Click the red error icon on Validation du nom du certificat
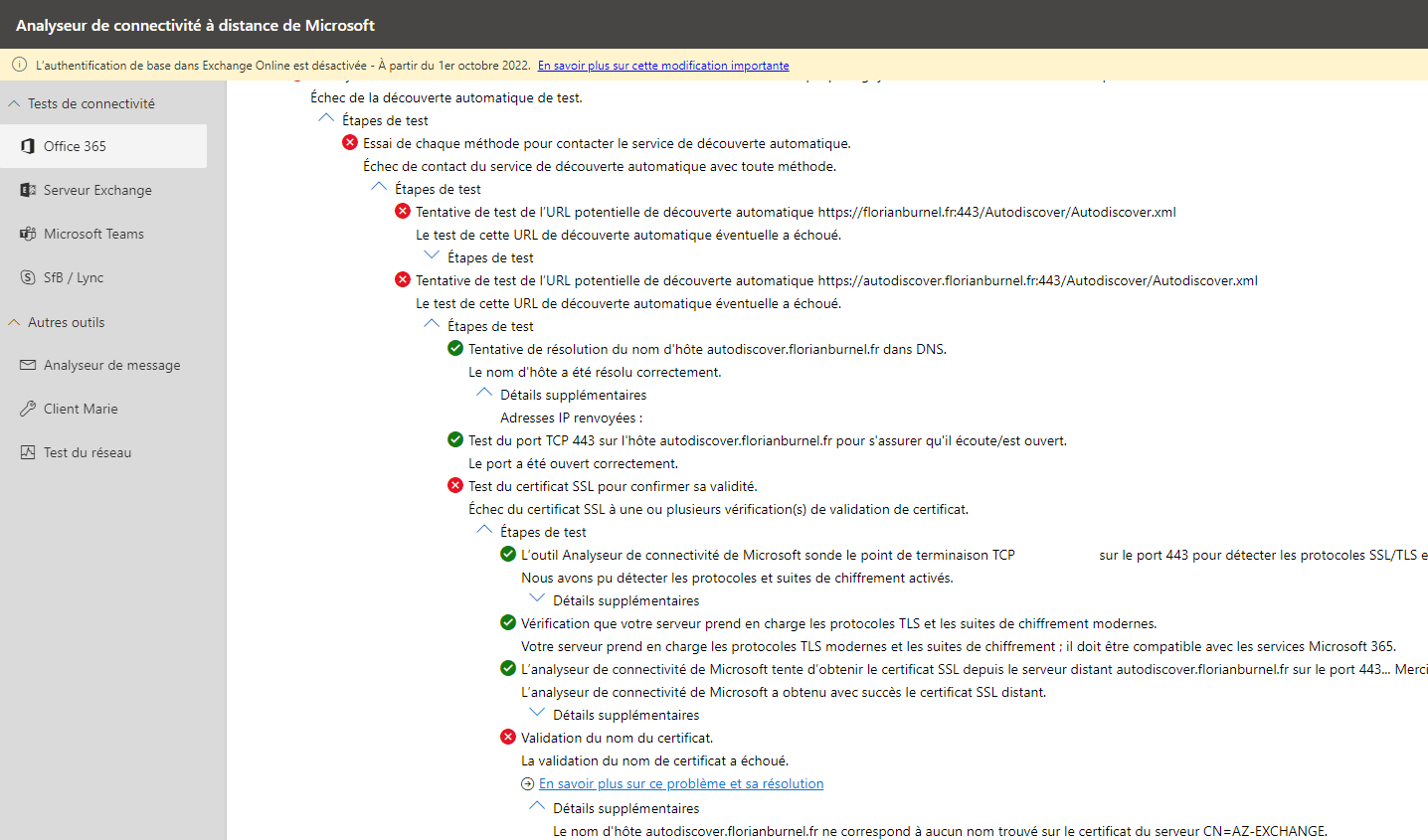 coord(508,737)
